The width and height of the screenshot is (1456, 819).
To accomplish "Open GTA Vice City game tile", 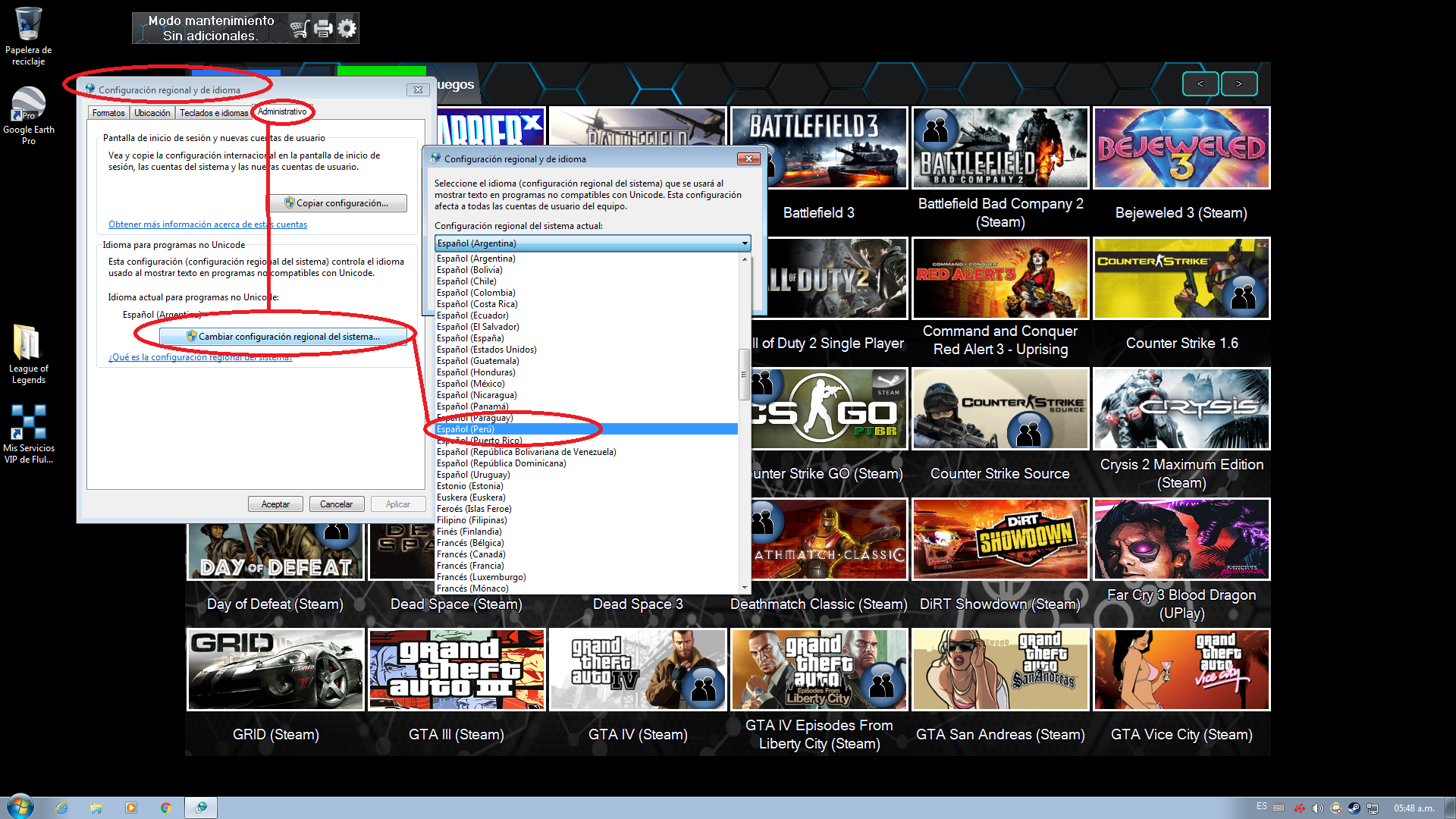I will pyautogui.click(x=1181, y=670).
